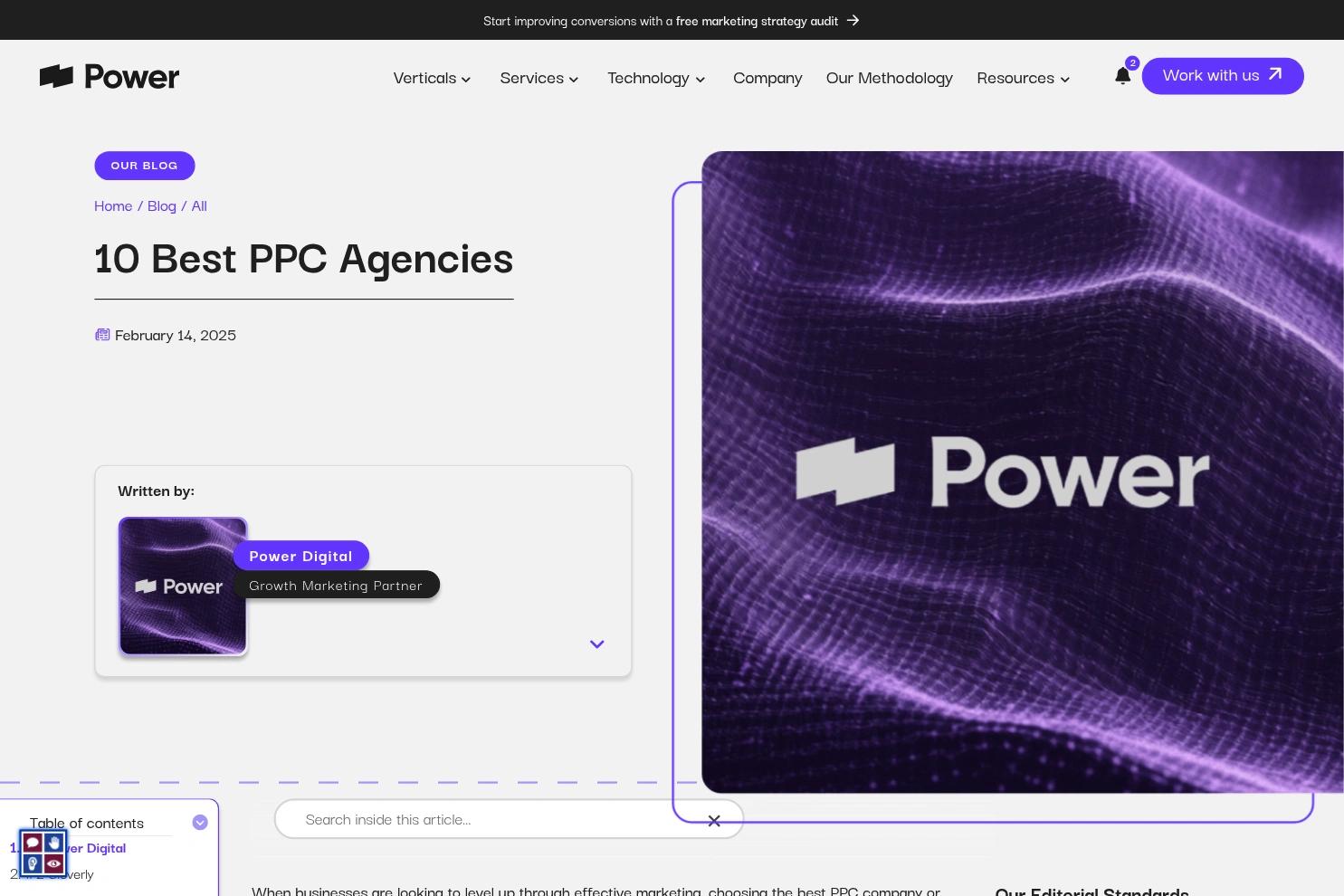
Task: Open Our Methodology from the navigation
Action: 889,78
